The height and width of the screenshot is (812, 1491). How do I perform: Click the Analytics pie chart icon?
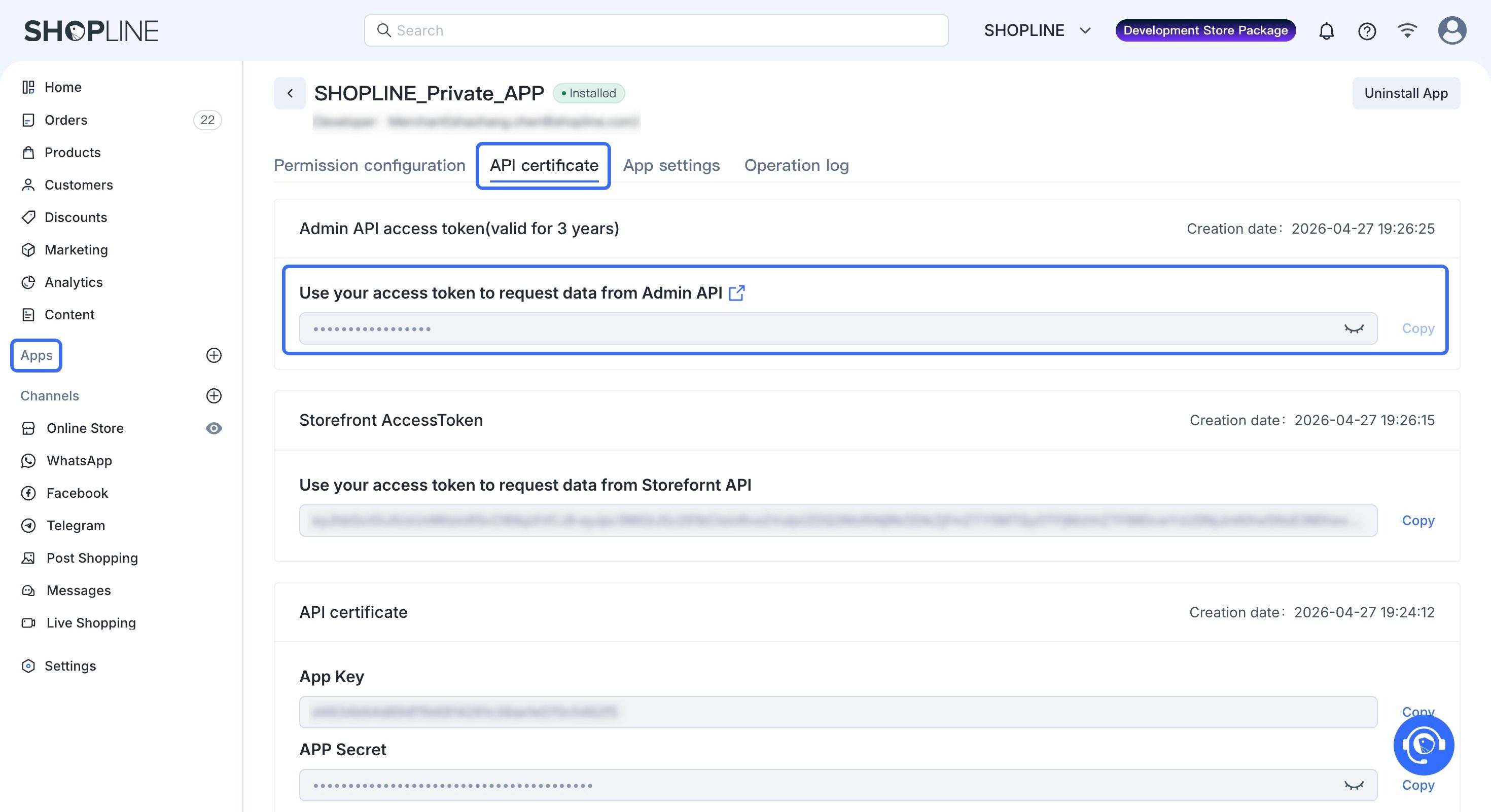click(28, 282)
